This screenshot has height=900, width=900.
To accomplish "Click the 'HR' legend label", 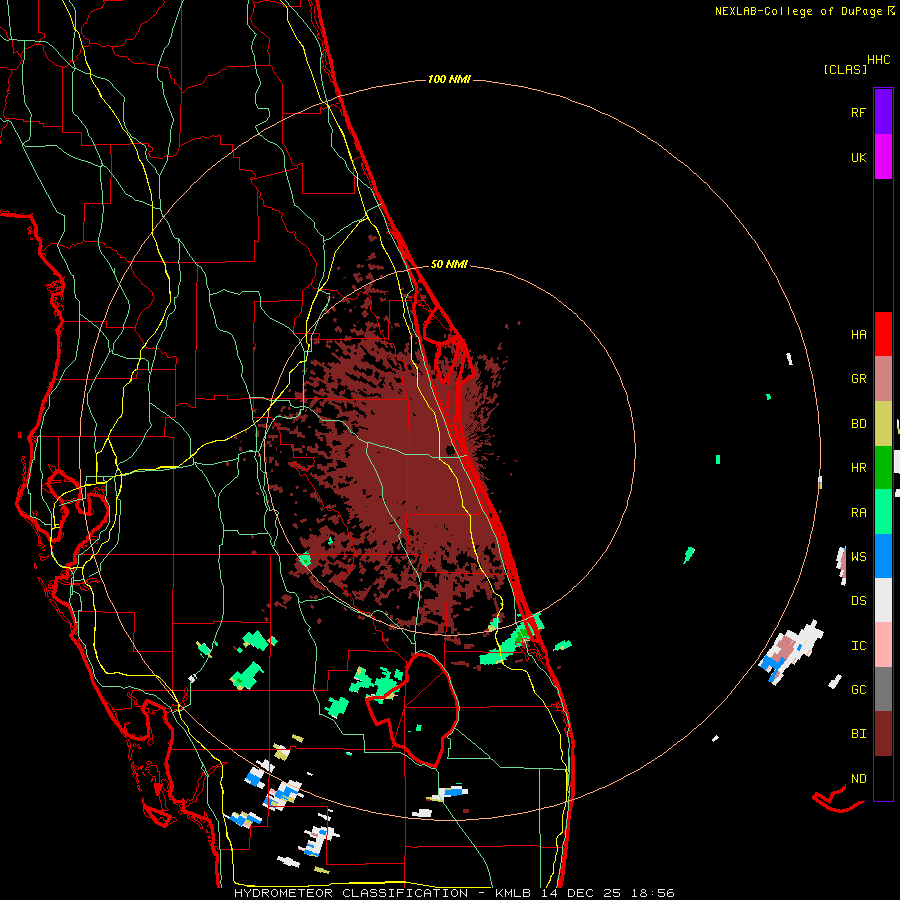I will [x=859, y=468].
